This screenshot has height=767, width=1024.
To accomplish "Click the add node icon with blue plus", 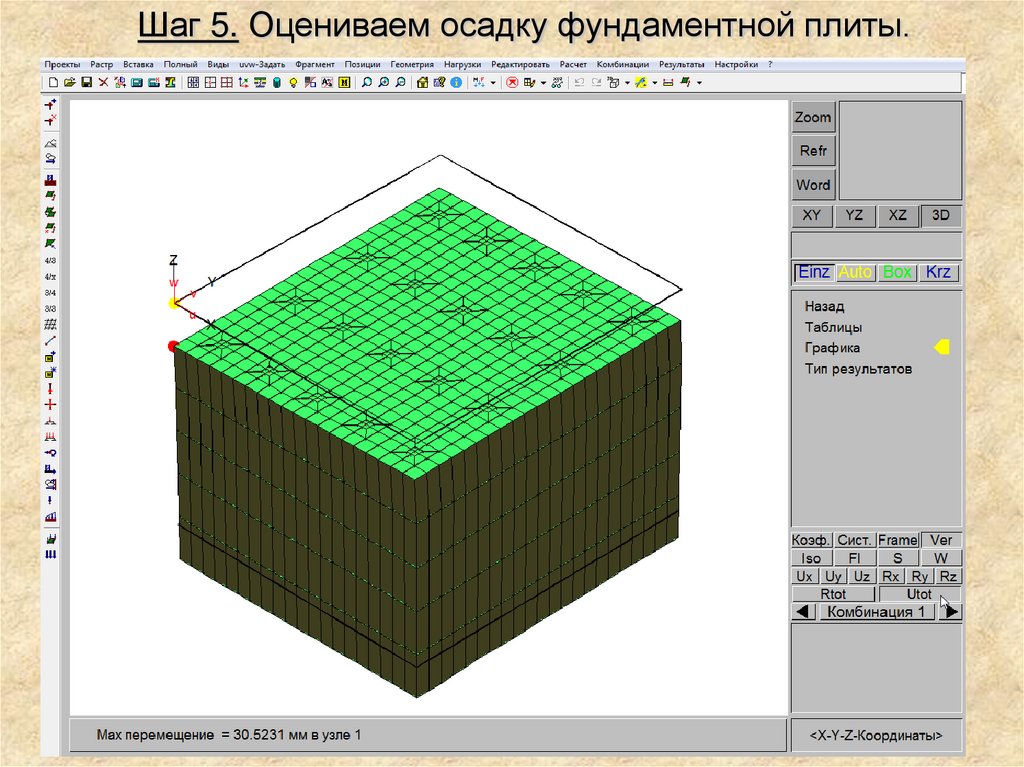I will (x=50, y=105).
